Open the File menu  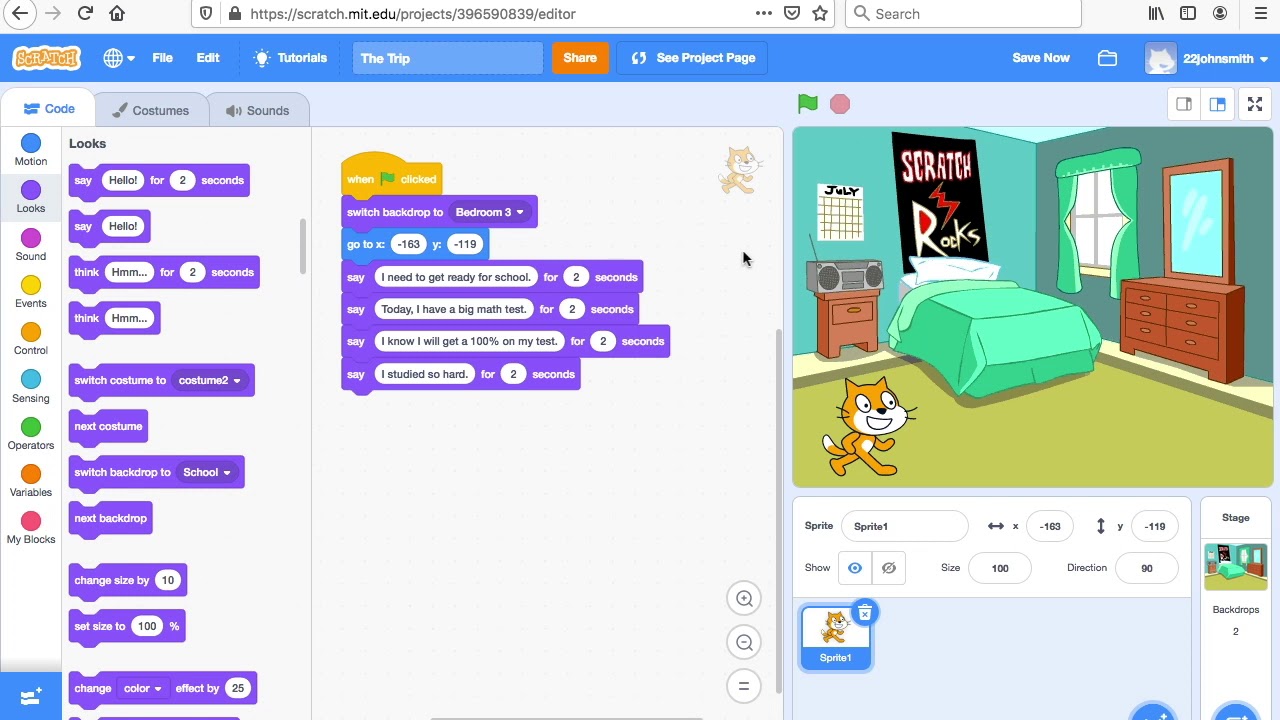[x=162, y=58]
